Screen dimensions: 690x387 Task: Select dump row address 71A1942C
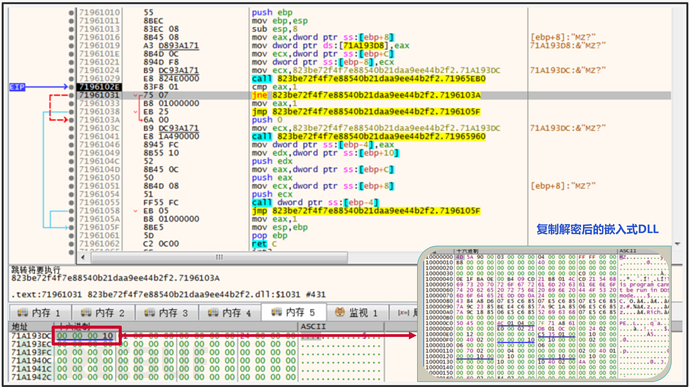[30, 377]
